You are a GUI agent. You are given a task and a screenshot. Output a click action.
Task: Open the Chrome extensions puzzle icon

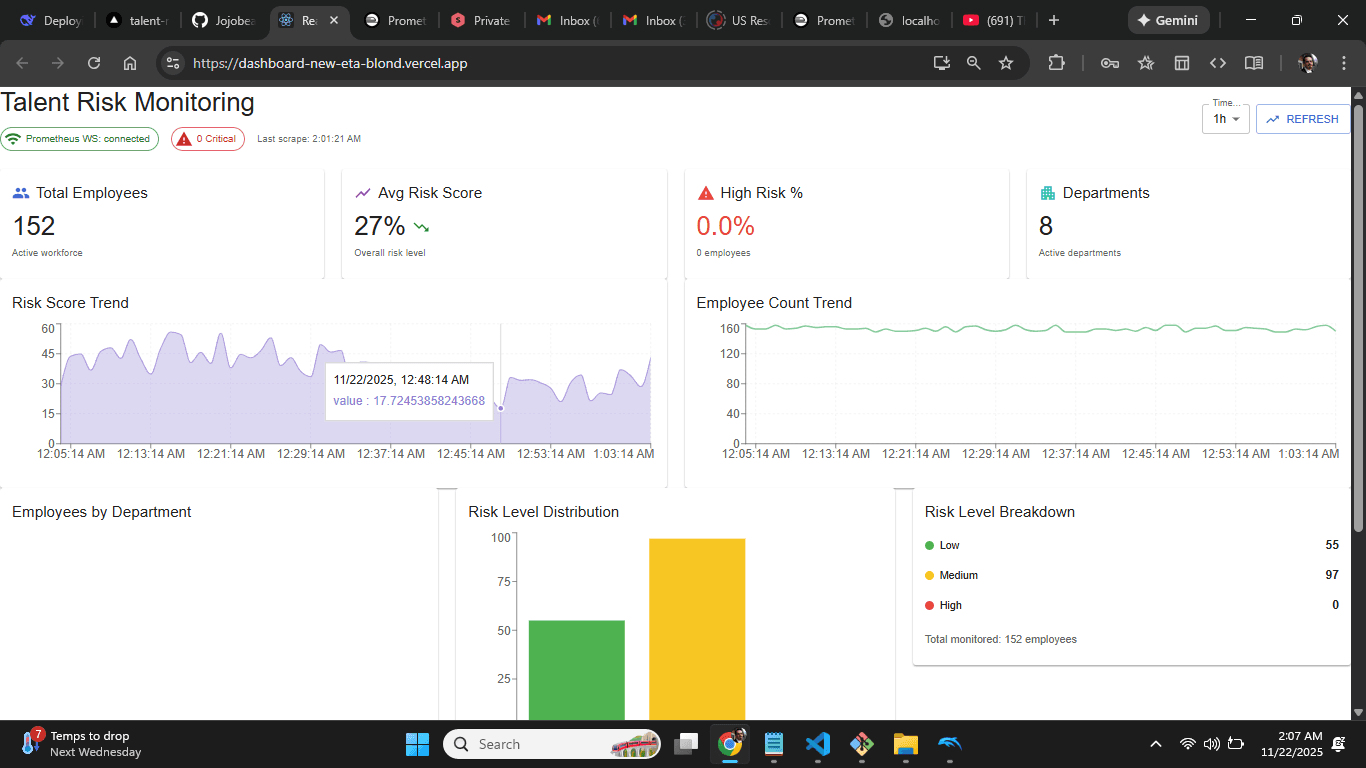click(x=1057, y=62)
